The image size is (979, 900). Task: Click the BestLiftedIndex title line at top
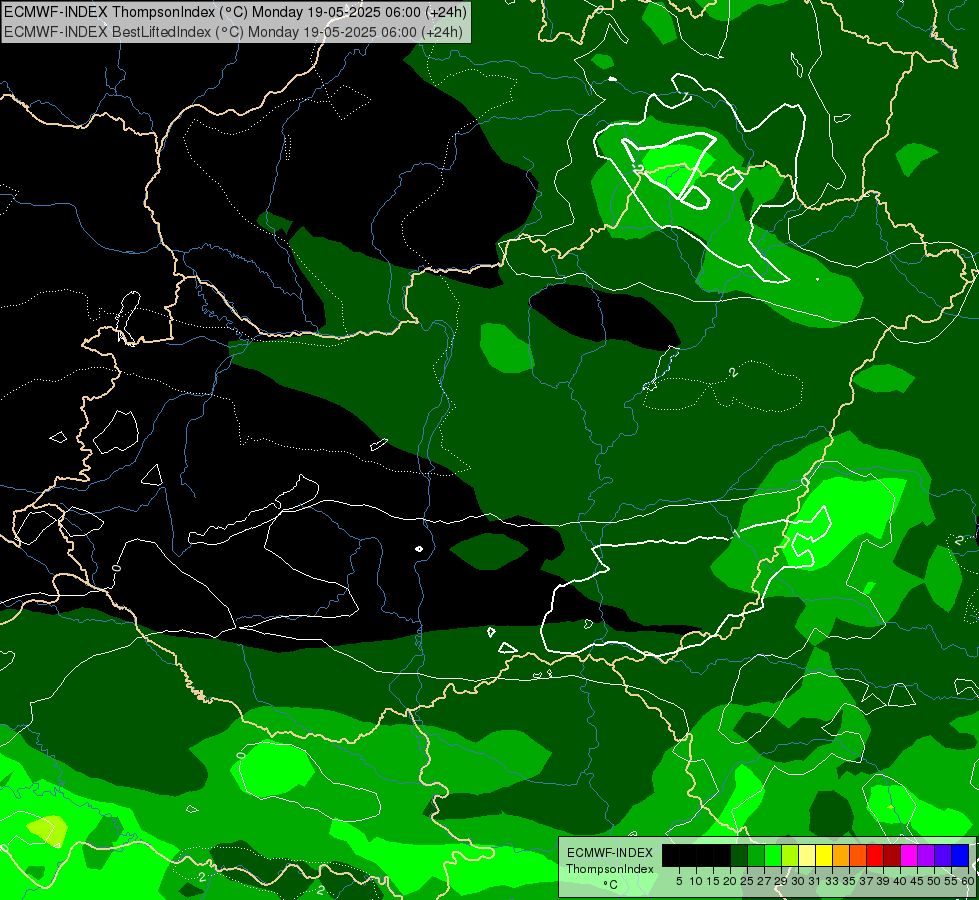pyautogui.click(x=234, y=32)
